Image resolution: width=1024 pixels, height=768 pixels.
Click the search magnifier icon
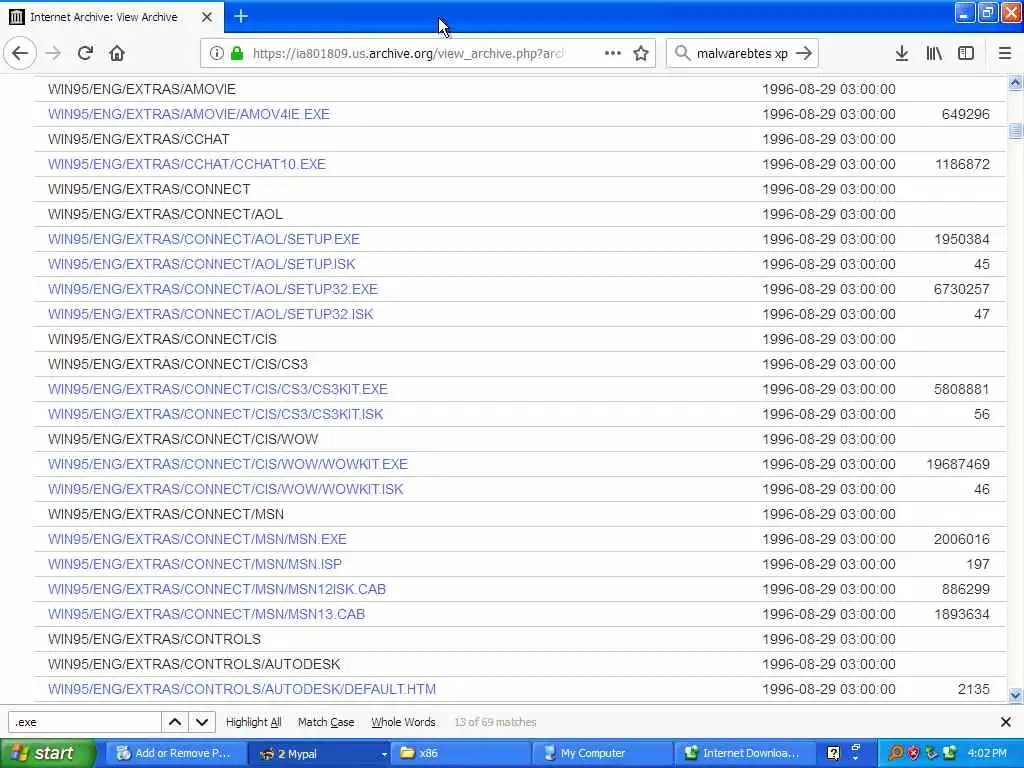click(x=682, y=54)
